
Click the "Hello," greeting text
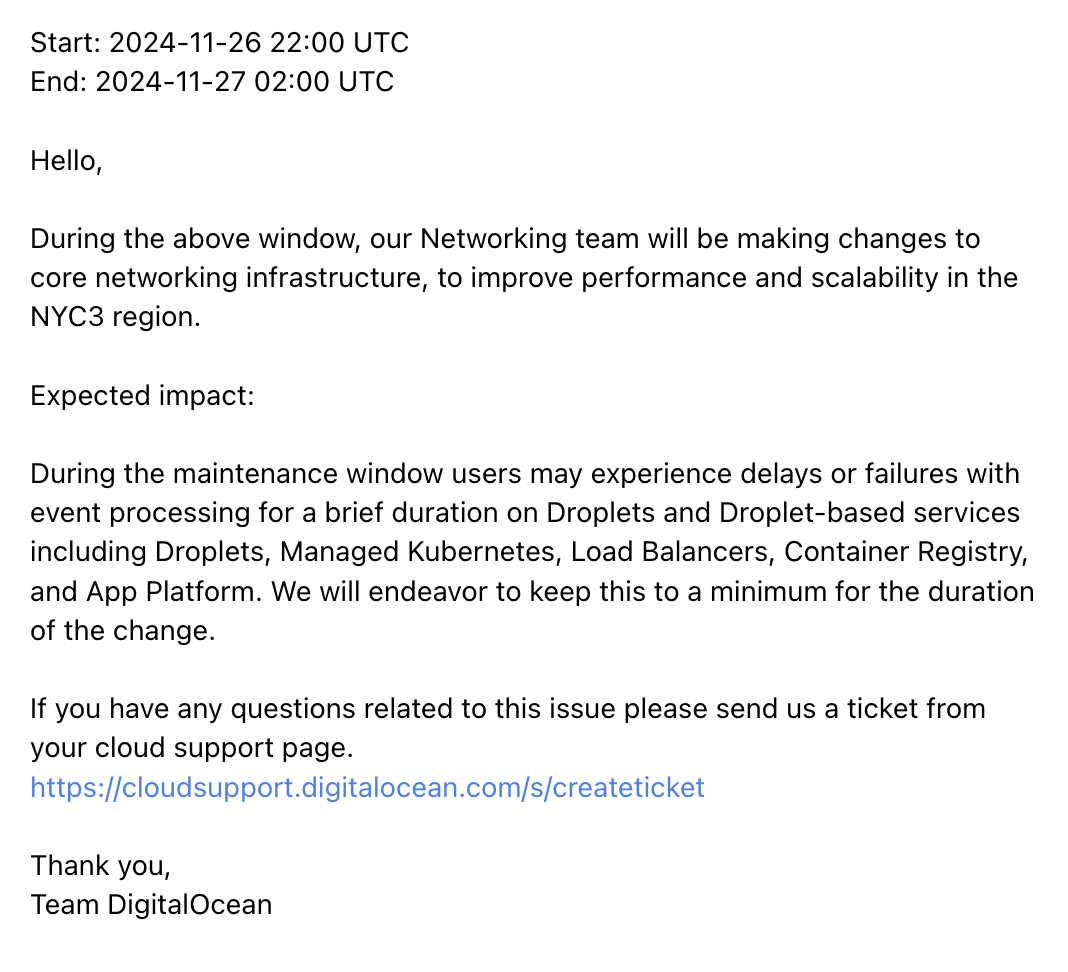click(66, 160)
